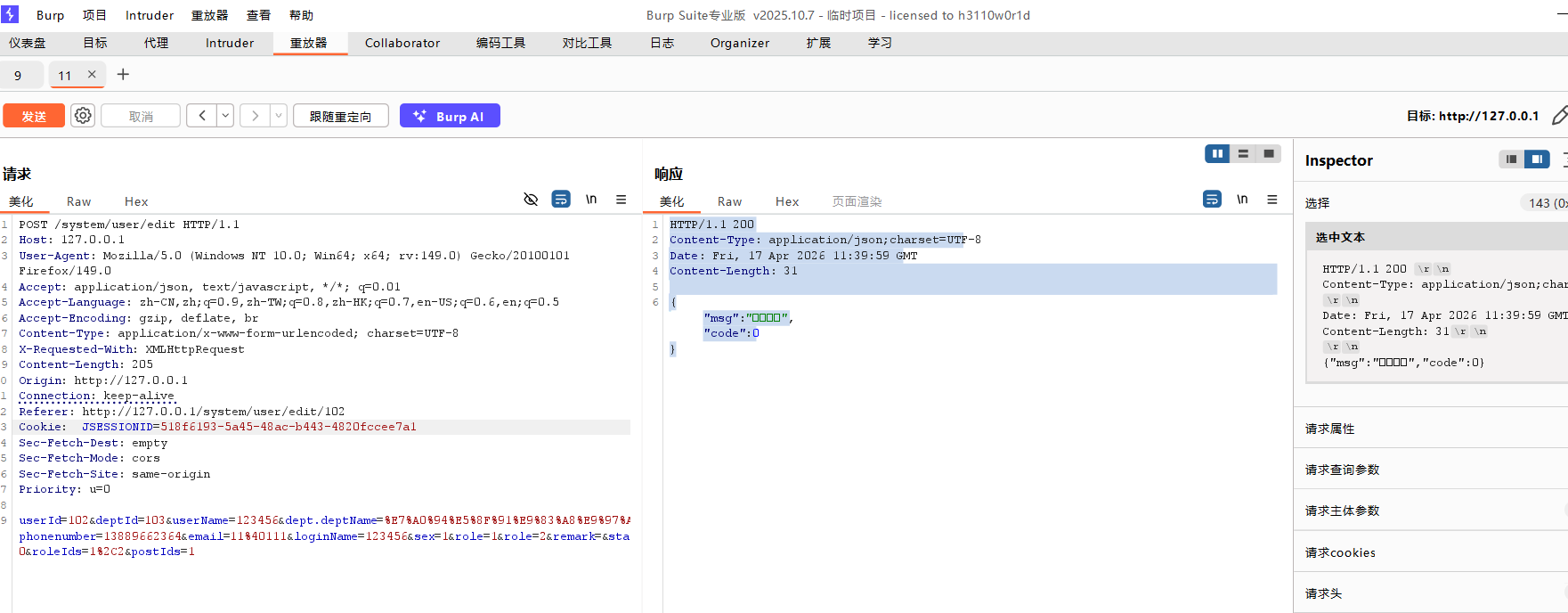This screenshot has height=613, width=1568.
Task: Select response Raw view tab
Action: pos(729,201)
